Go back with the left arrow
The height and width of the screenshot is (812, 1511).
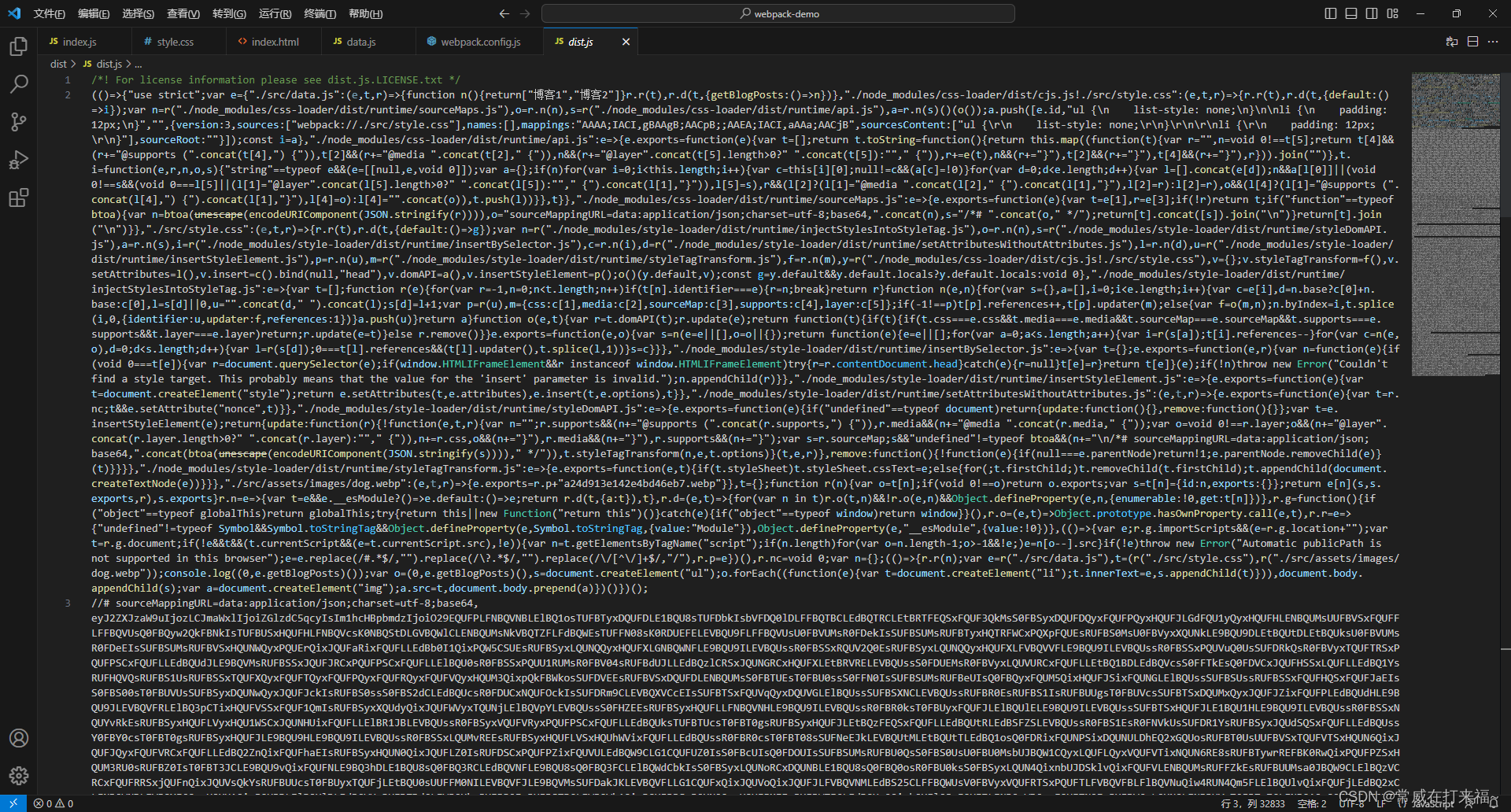tap(504, 13)
